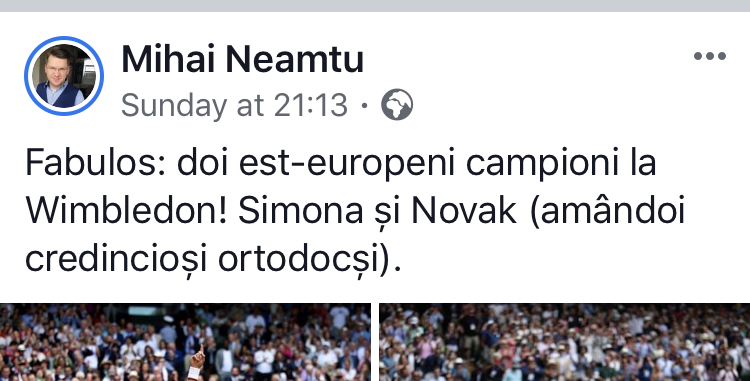Open the three-dot post options menu
750x381 pixels.
(710, 56)
